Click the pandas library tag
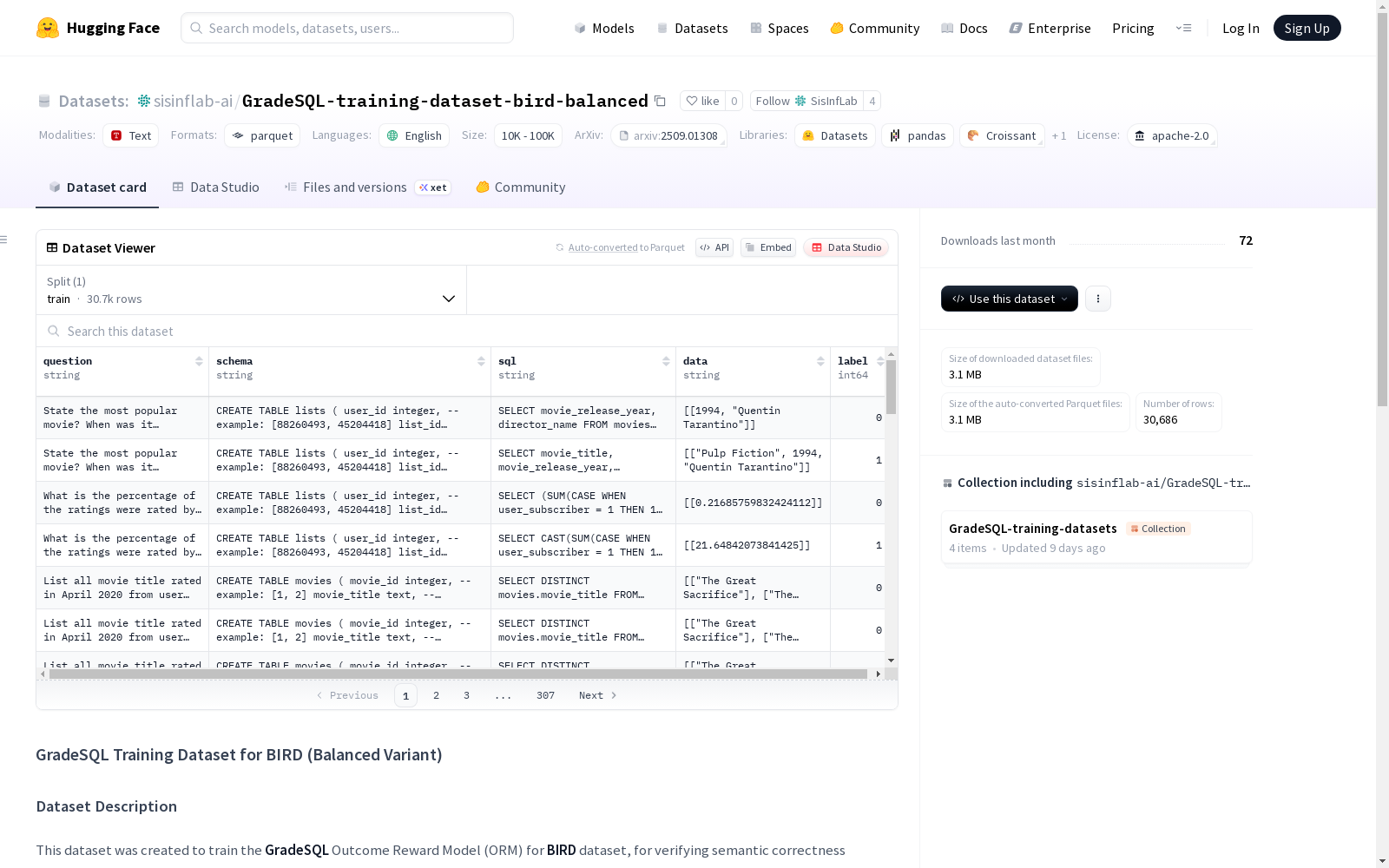 click(x=918, y=135)
